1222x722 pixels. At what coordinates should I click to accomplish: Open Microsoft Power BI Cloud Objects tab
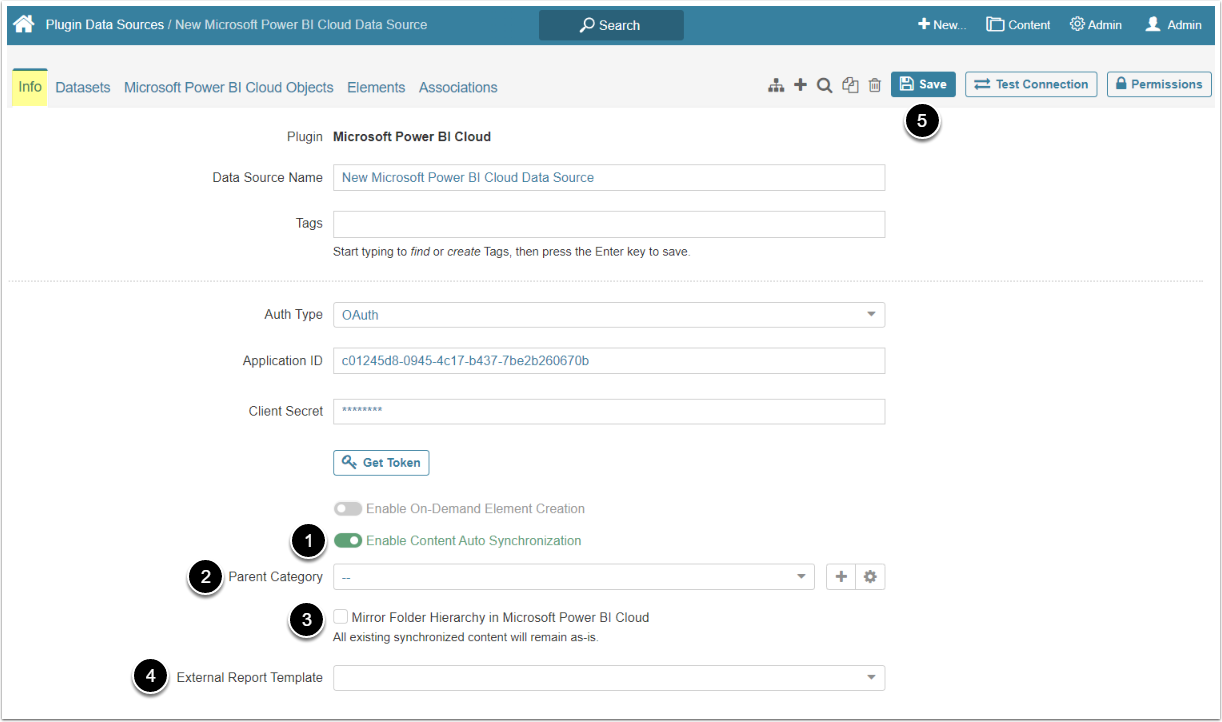(228, 88)
